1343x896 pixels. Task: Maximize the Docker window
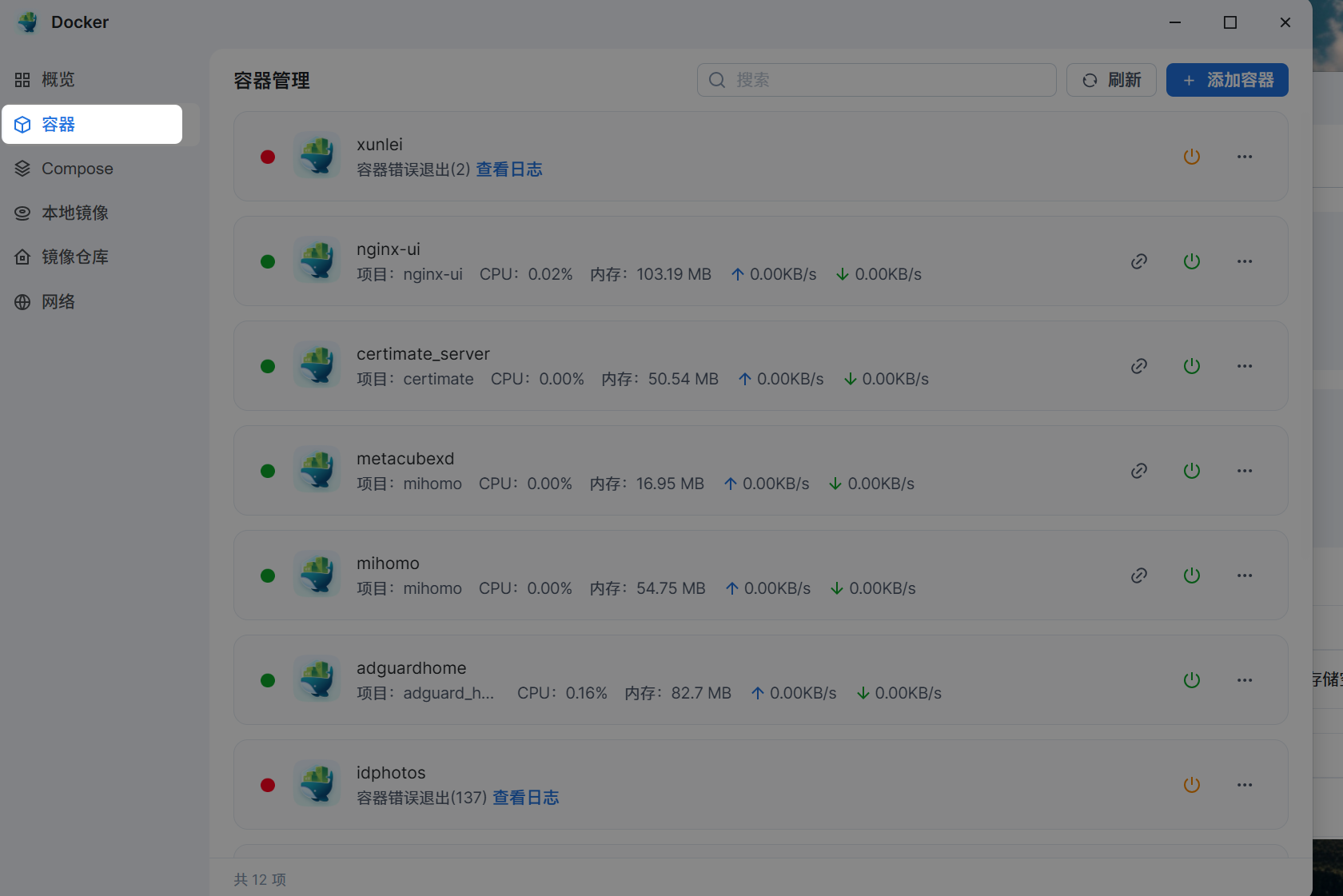(x=1230, y=22)
